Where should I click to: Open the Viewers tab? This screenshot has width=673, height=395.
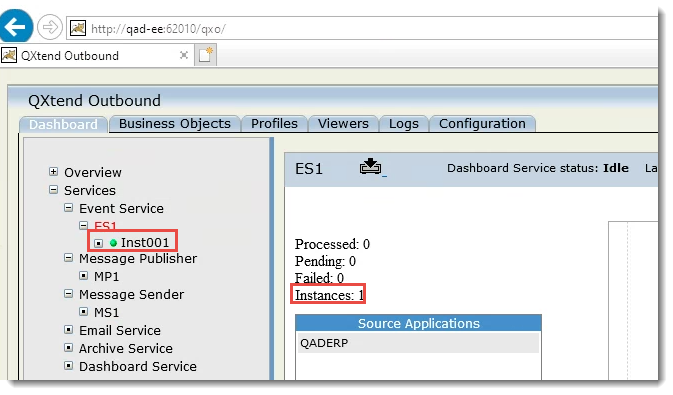[343, 124]
